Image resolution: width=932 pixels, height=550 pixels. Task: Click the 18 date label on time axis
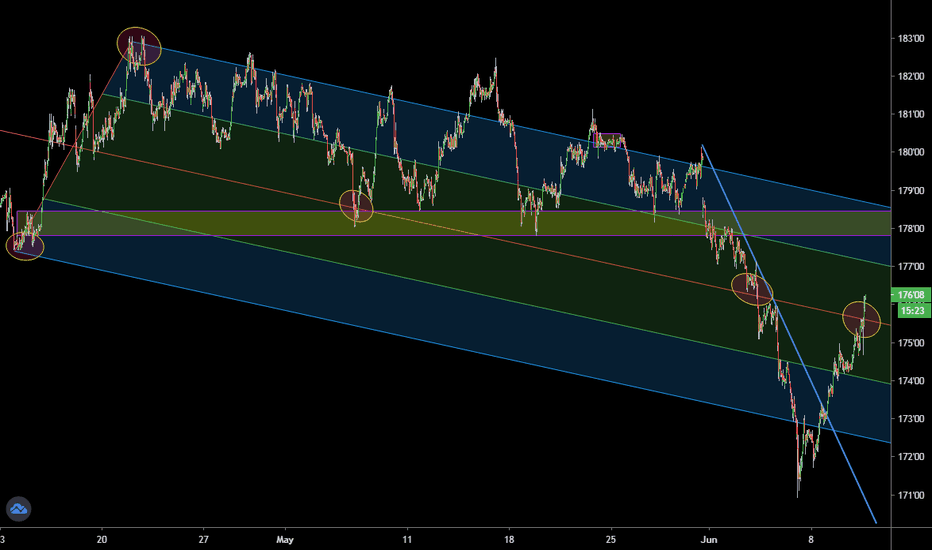[509, 540]
